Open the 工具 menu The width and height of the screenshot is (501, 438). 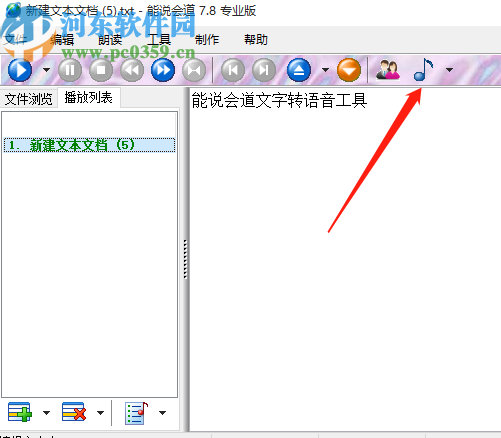[x=159, y=40]
